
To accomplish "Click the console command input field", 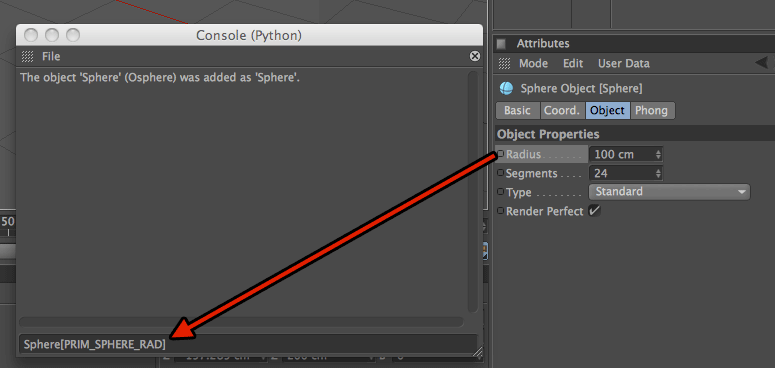I will [248, 344].
